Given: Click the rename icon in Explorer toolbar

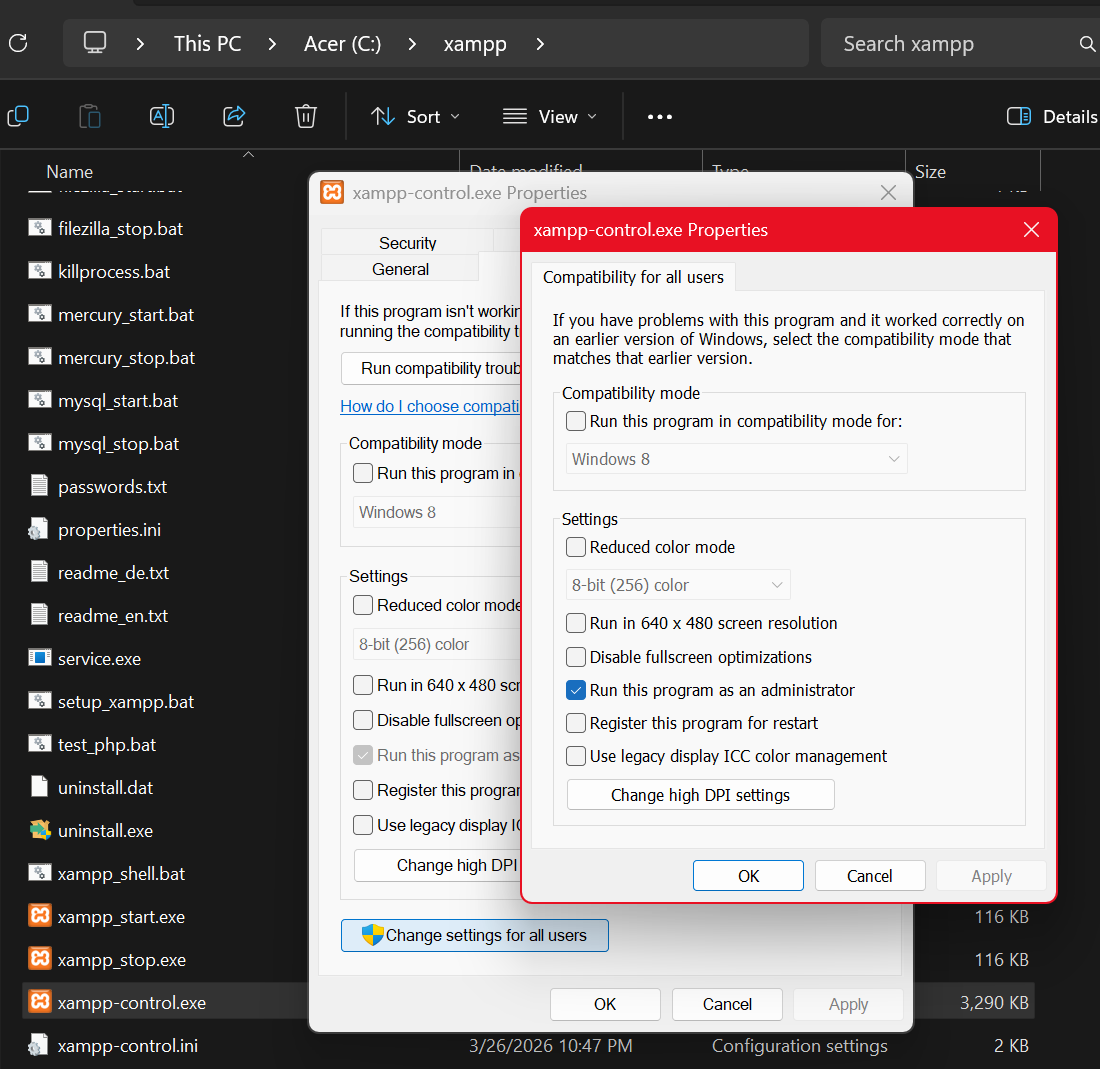Looking at the screenshot, I should click(x=162, y=116).
